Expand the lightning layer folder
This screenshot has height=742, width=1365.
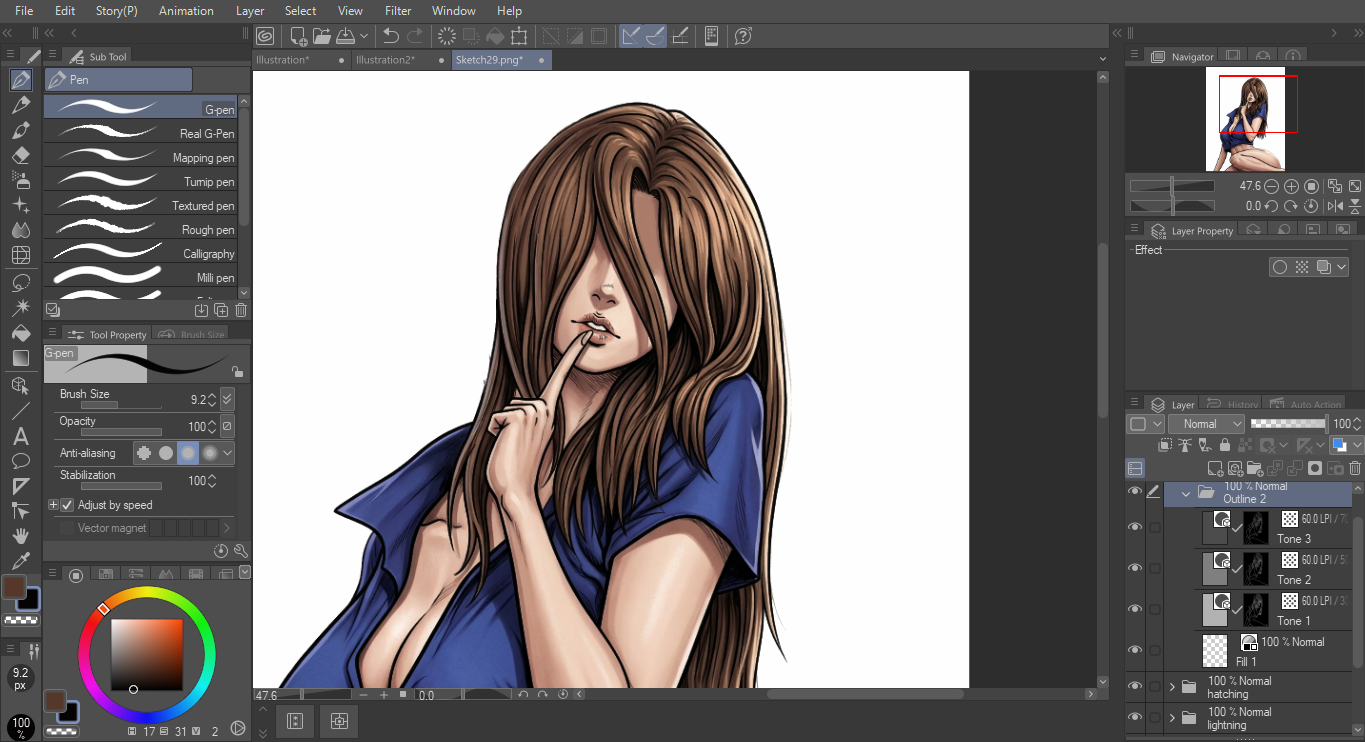(x=1172, y=718)
